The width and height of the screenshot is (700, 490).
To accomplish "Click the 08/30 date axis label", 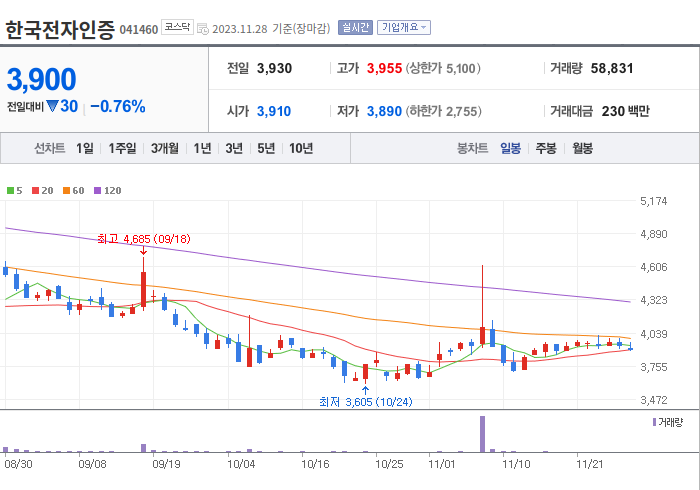I will [18, 464].
